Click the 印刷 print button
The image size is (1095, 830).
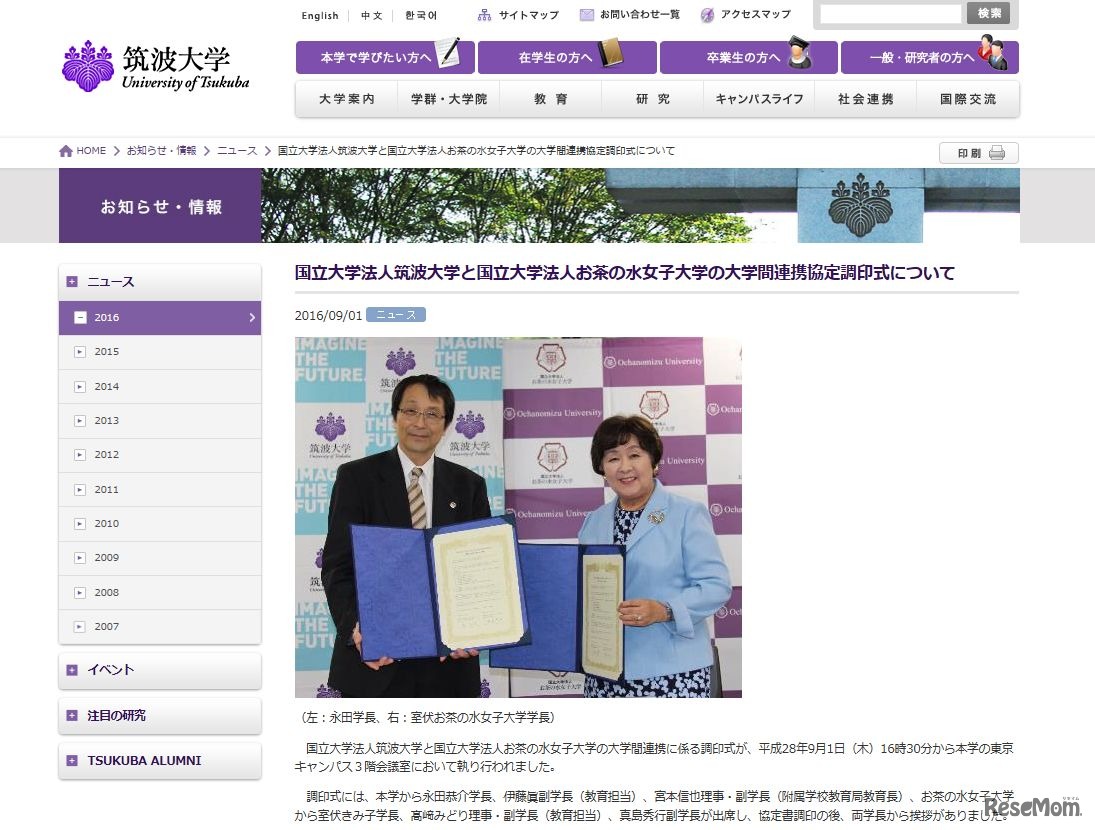click(978, 153)
